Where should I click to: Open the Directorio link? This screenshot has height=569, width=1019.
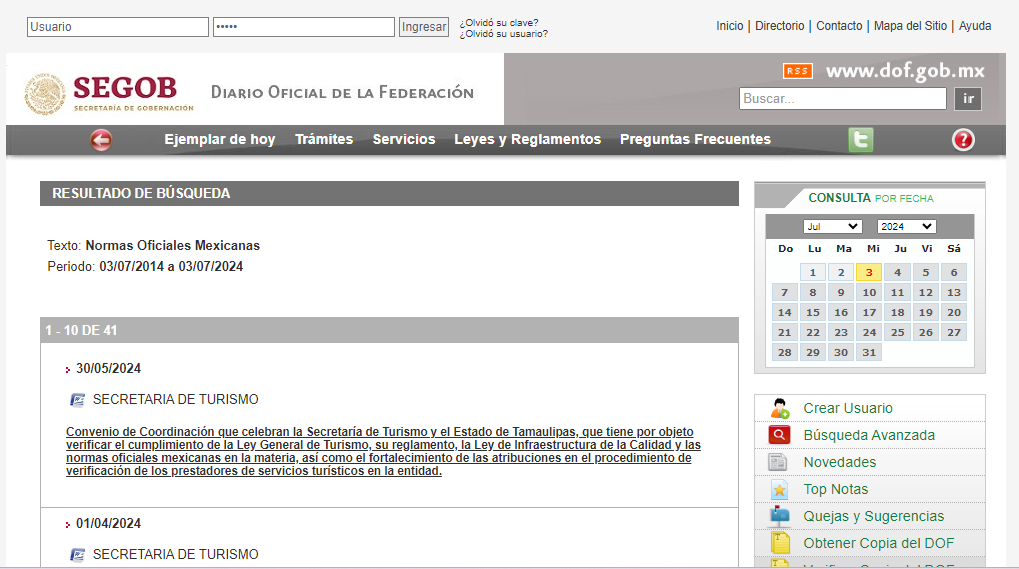[x=780, y=26]
